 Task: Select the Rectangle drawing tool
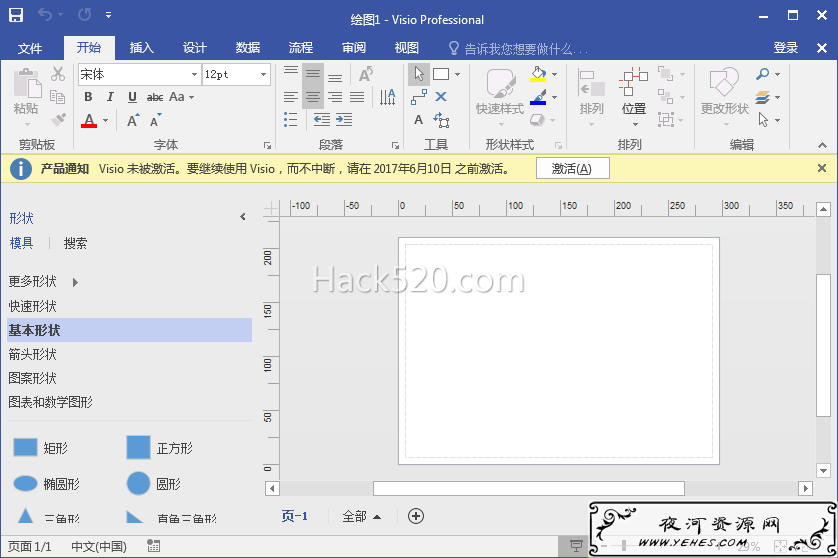click(441, 74)
